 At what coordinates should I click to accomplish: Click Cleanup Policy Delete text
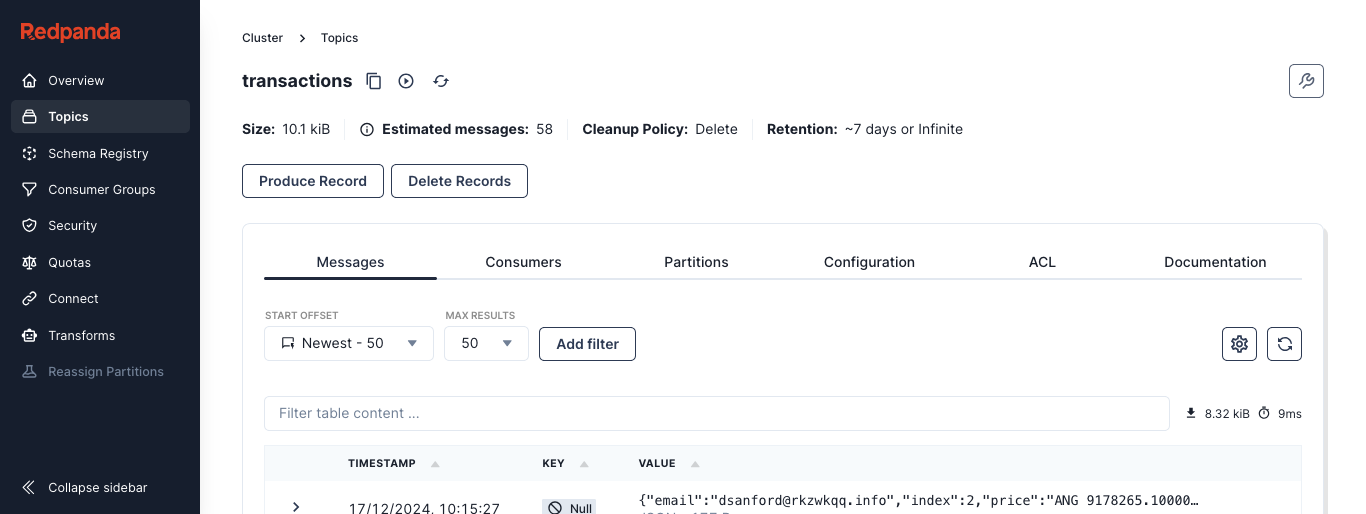click(660, 129)
